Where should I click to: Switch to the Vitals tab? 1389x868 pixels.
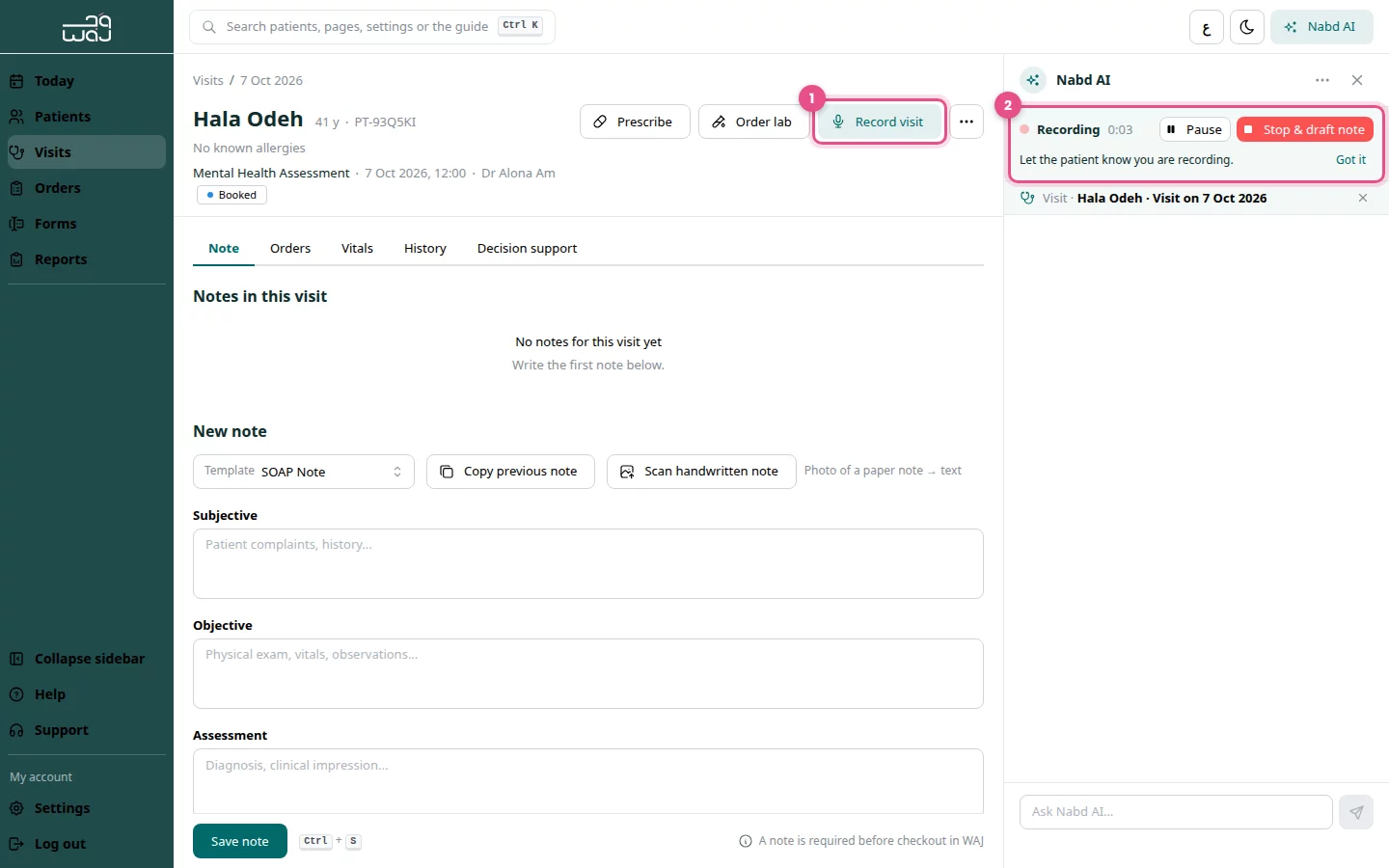pos(357,248)
